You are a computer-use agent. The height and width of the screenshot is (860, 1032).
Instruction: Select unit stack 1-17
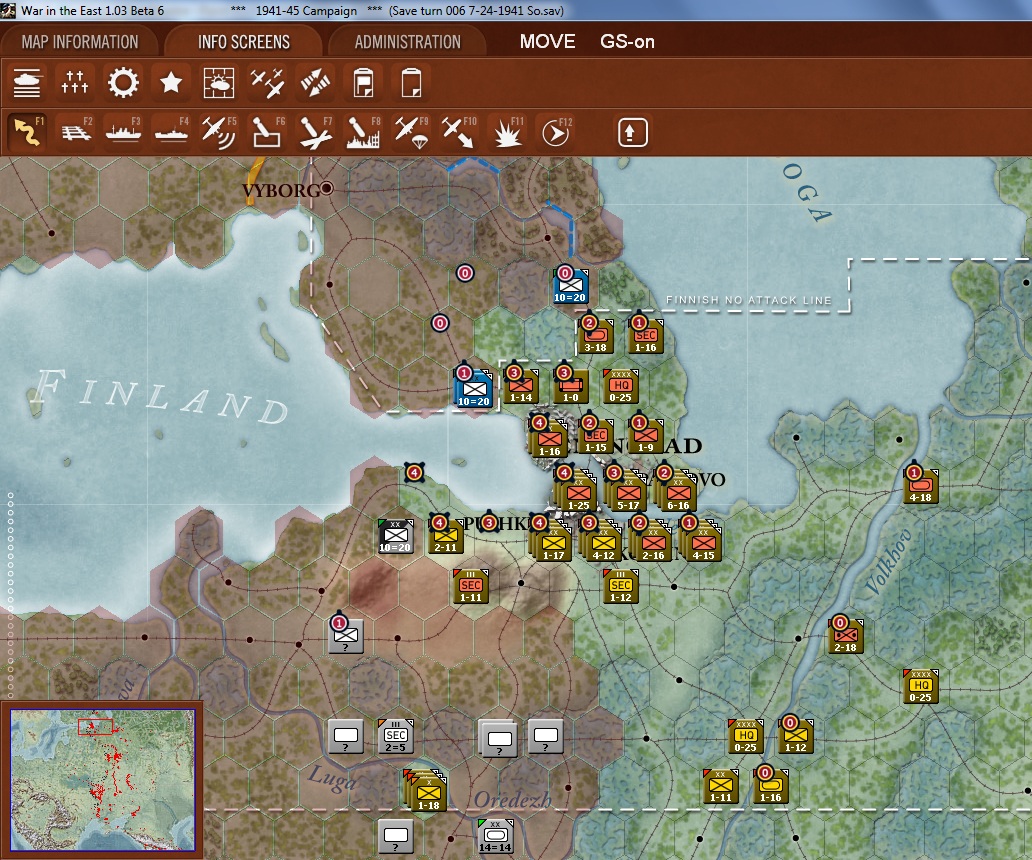tap(552, 543)
